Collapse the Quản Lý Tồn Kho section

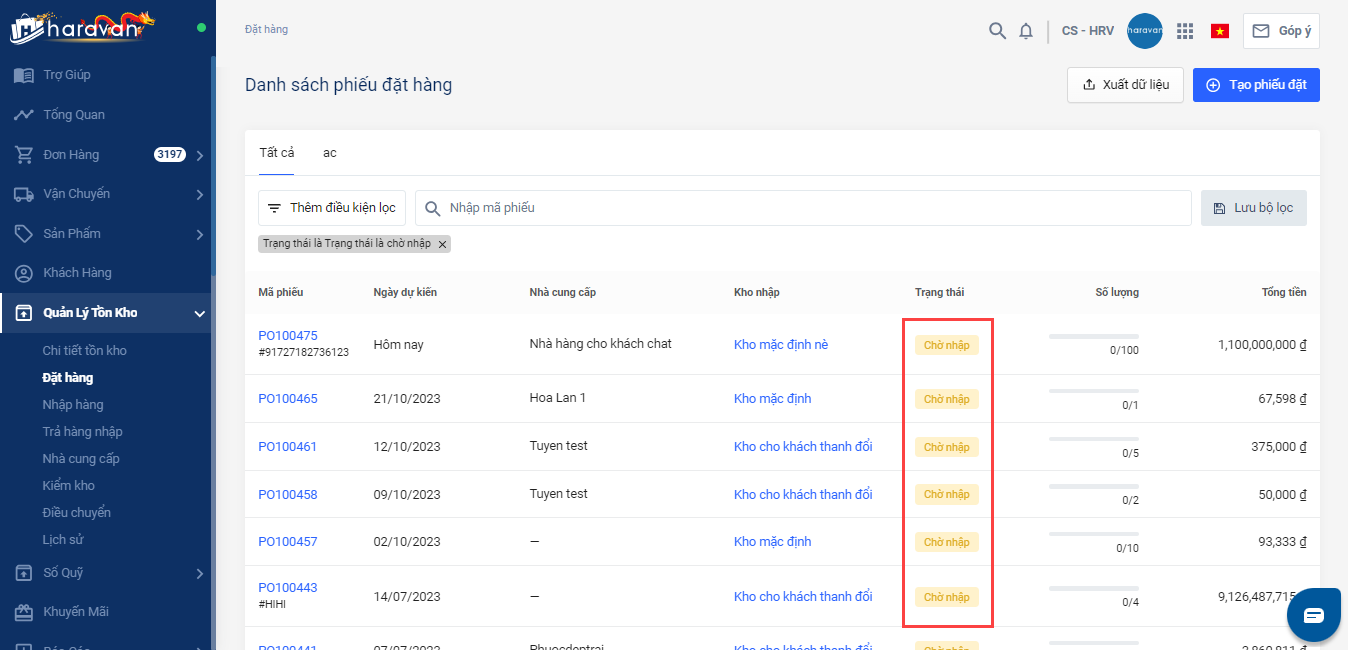(200, 314)
